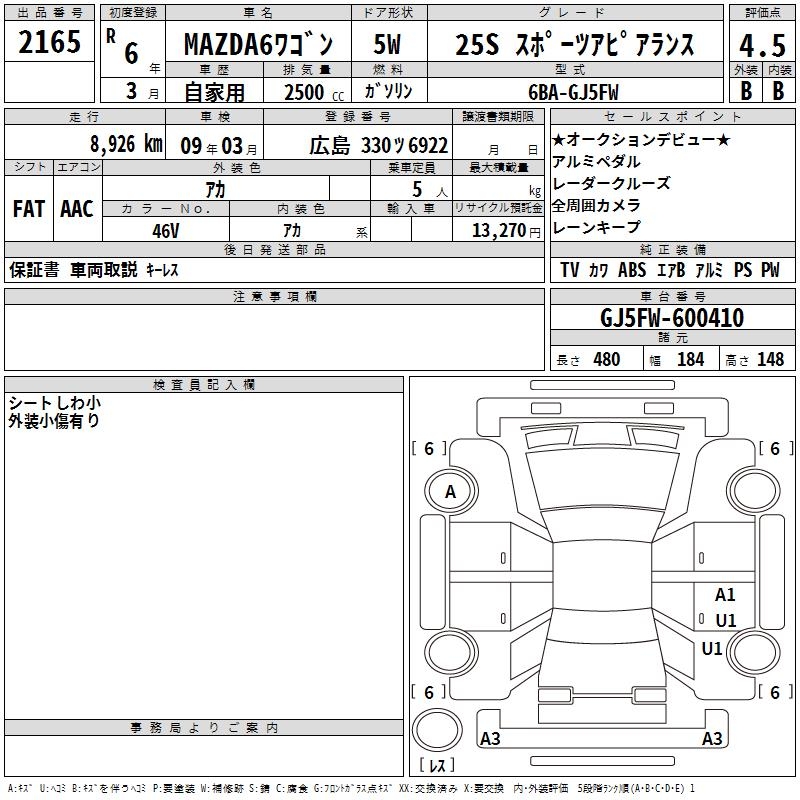The height and width of the screenshot is (800, 800).
Task: Click height value 148
Action: coord(770,360)
